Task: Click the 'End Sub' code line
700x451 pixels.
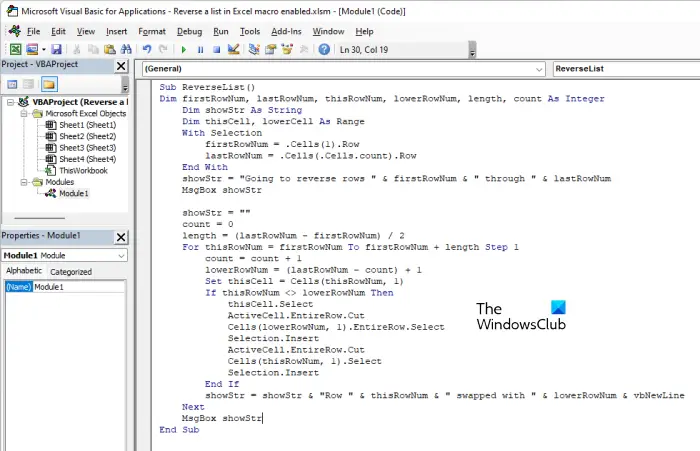Action: click(179, 430)
